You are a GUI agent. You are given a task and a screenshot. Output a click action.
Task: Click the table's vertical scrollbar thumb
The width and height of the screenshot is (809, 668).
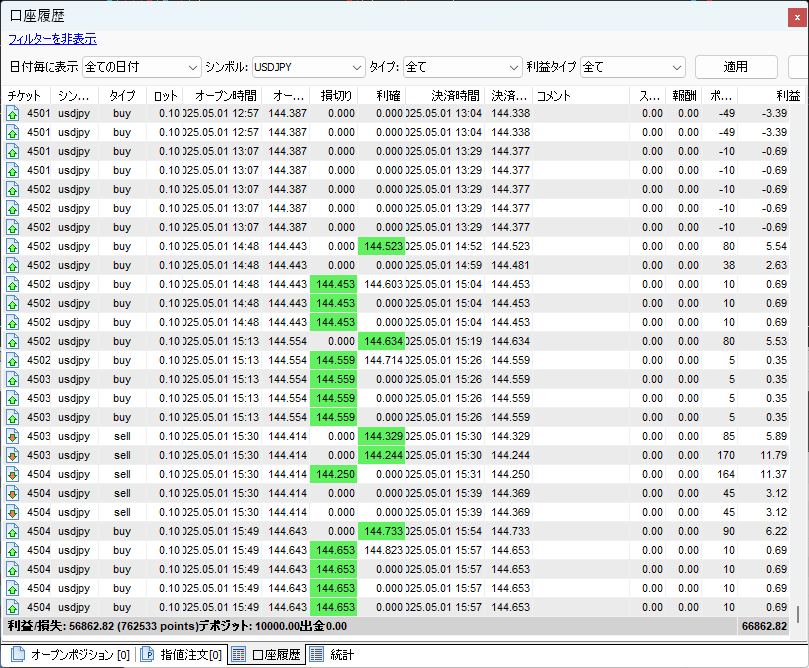click(797, 614)
